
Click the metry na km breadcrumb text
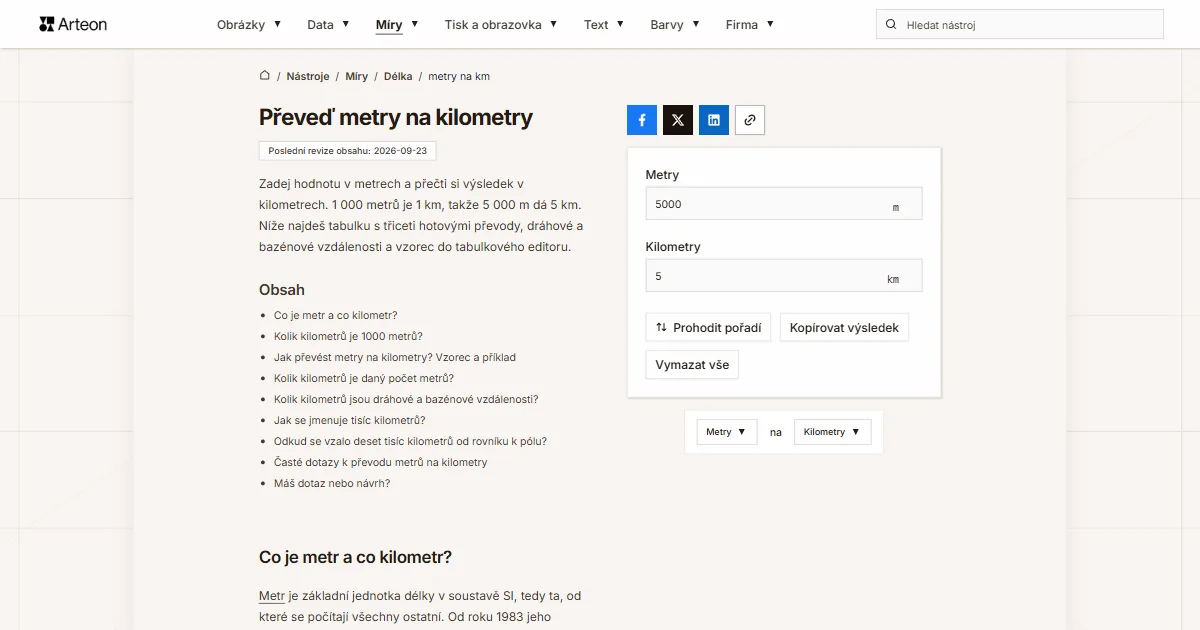(459, 76)
